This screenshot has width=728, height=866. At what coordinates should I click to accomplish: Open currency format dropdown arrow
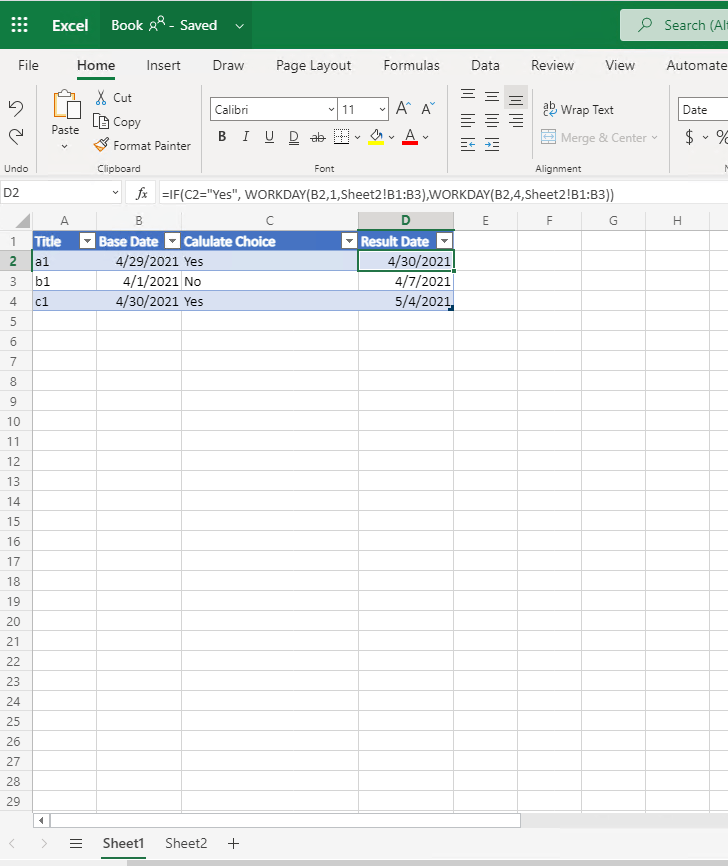705,137
